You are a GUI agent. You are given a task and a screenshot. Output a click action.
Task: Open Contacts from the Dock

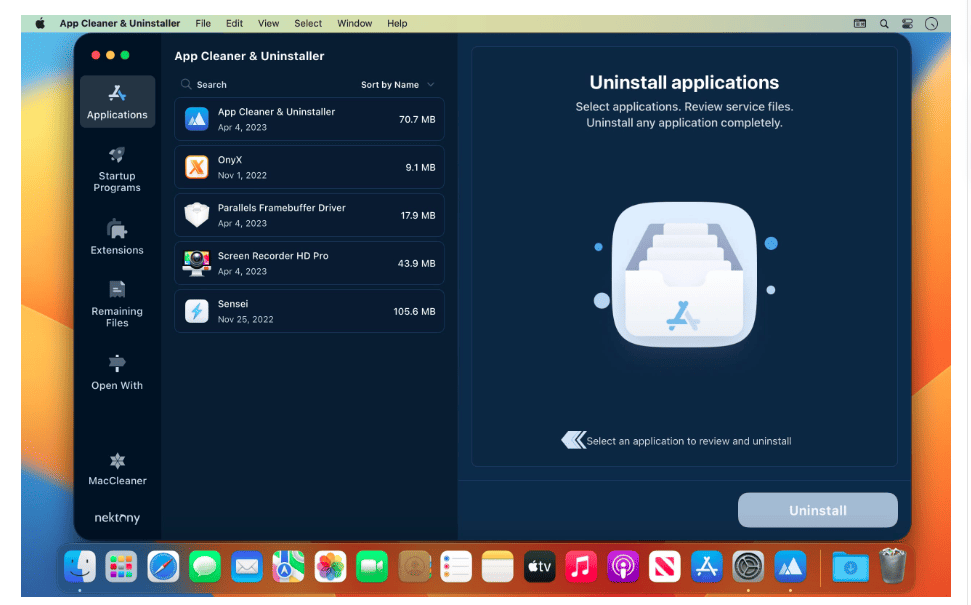pyautogui.click(x=414, y=566)
